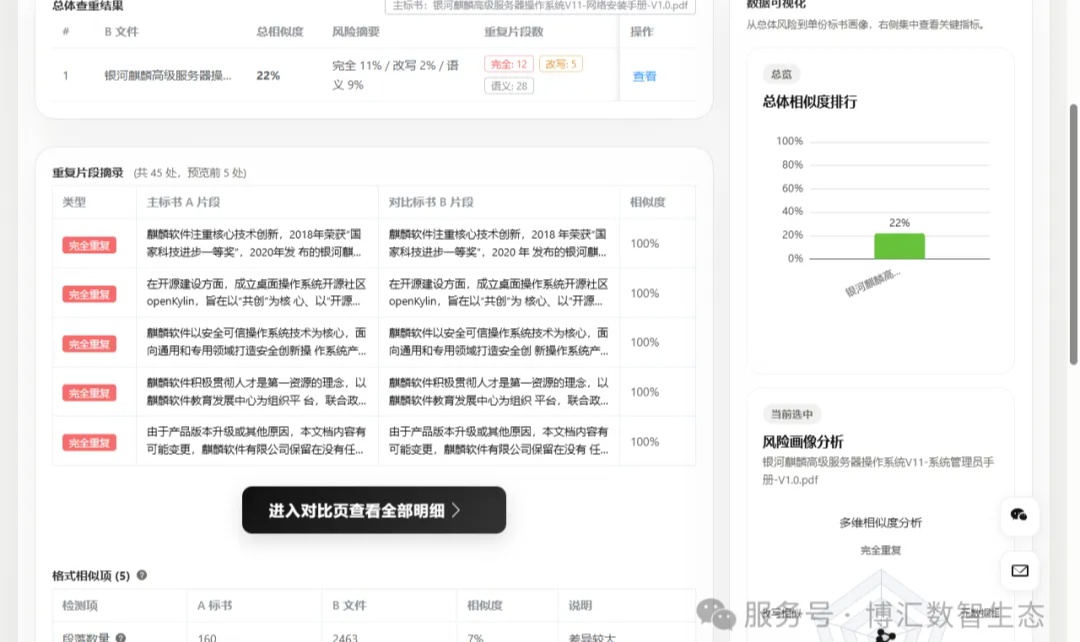Click the 银河麒麟高级服务器操... file name cell
Viewport: 1080px width, 642px height.
[x=167, y=76]
